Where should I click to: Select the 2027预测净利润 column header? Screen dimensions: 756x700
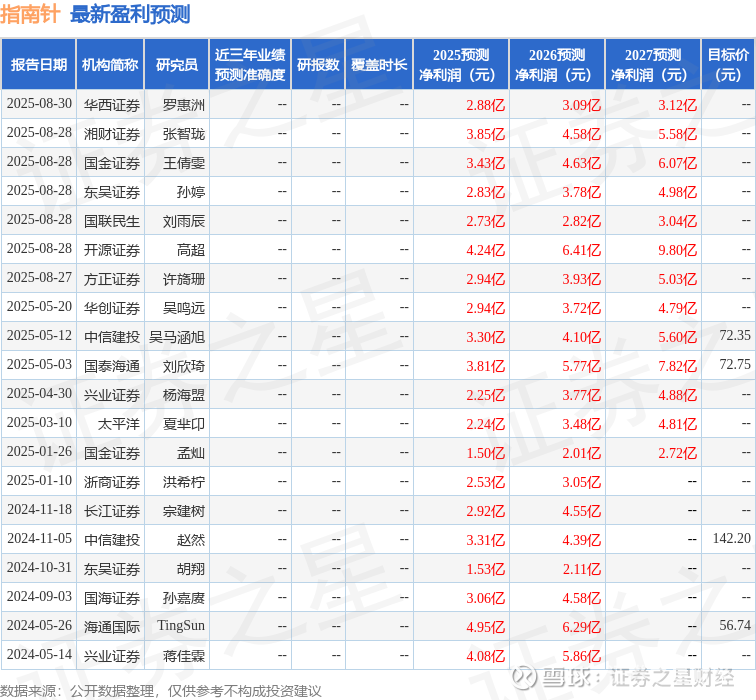click(653, 65)
